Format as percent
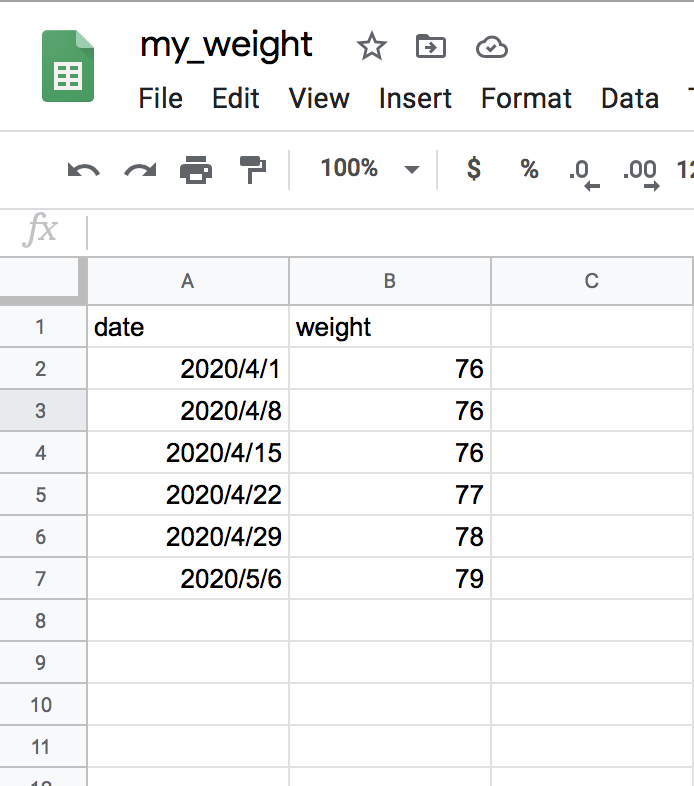 tap(529, 169)
